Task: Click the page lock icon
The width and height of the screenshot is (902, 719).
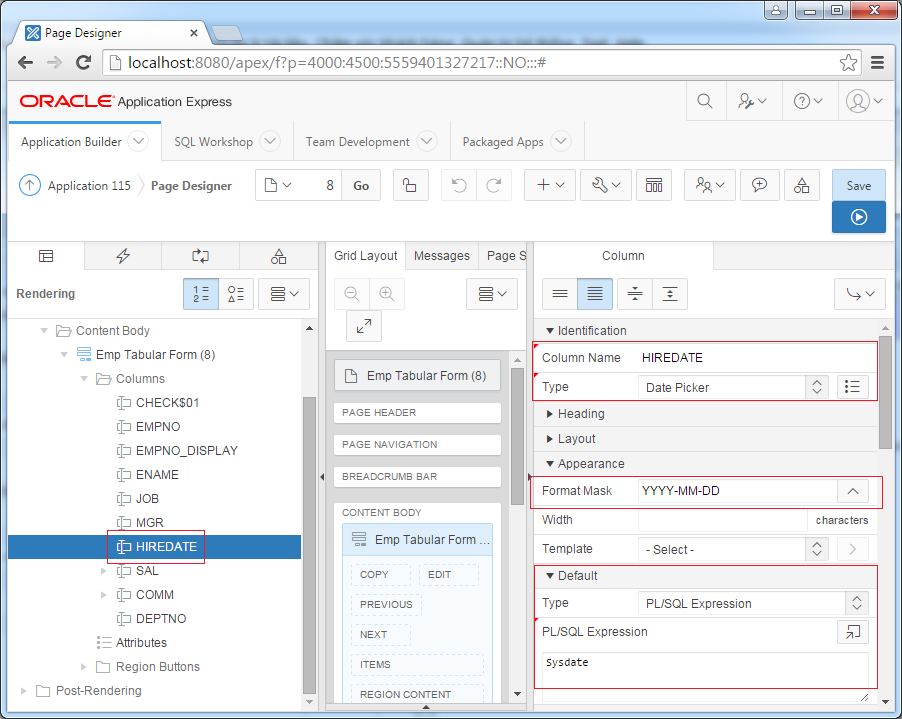Action: pyautogui.click(x=410, y=185)
